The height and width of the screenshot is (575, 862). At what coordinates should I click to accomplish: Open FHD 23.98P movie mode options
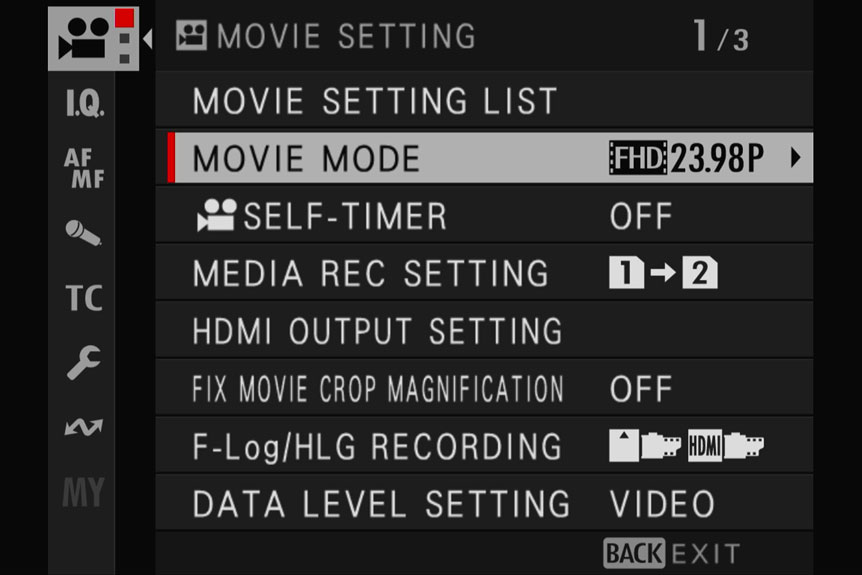point(687,158)
